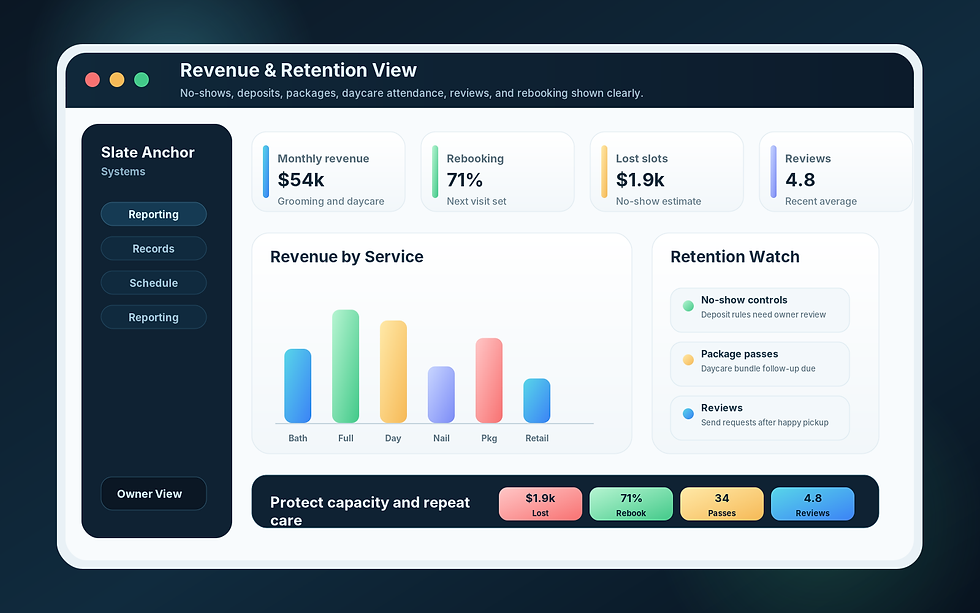The width and height of the screenshot is (980, 613).
Task: Open the Lost slots $1.9k card
Action: pyautogui.click(x=667, y=172)
